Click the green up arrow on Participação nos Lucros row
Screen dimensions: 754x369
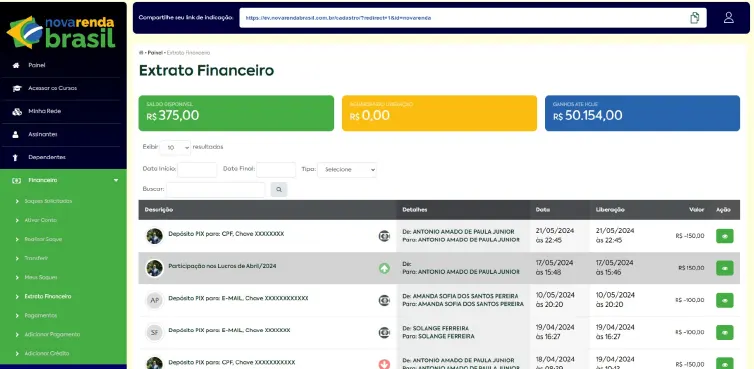384,268
